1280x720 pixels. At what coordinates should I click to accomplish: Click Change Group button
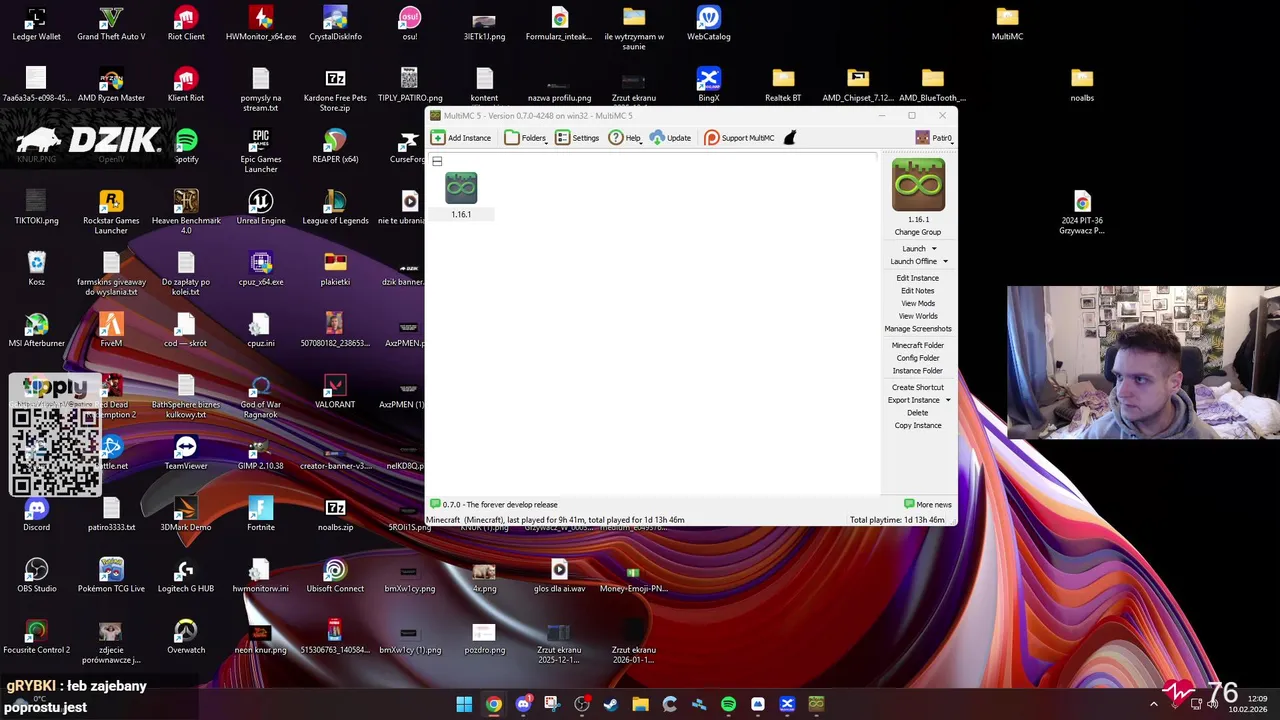click(918, 232)
